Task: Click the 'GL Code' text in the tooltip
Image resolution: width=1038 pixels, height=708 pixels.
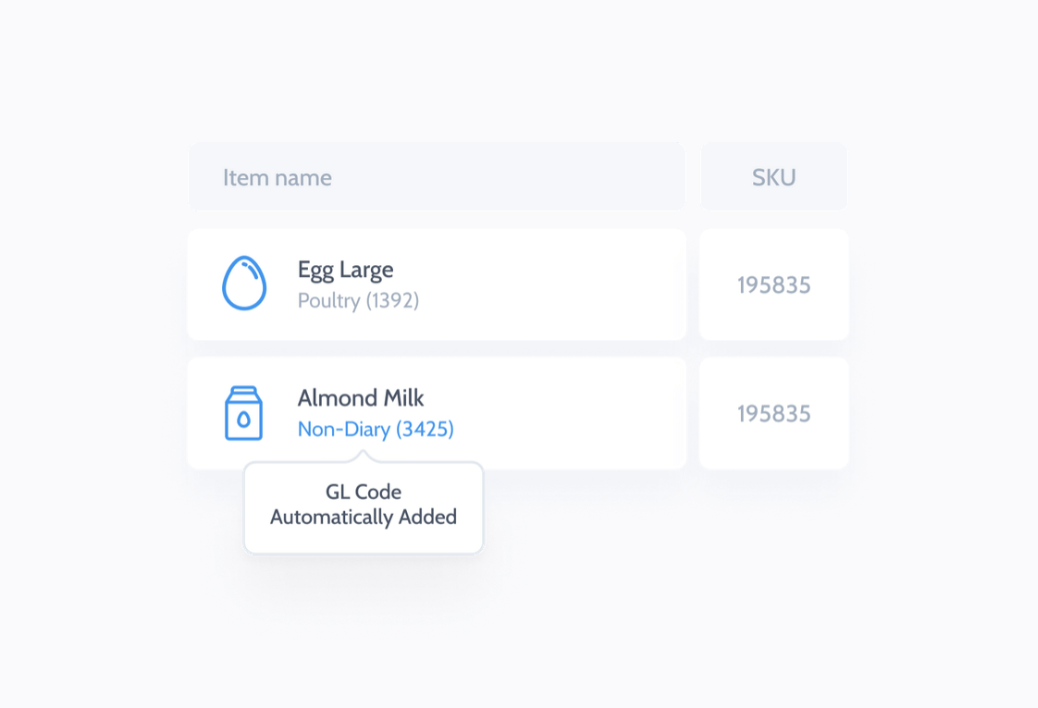Action: [363, 492]
